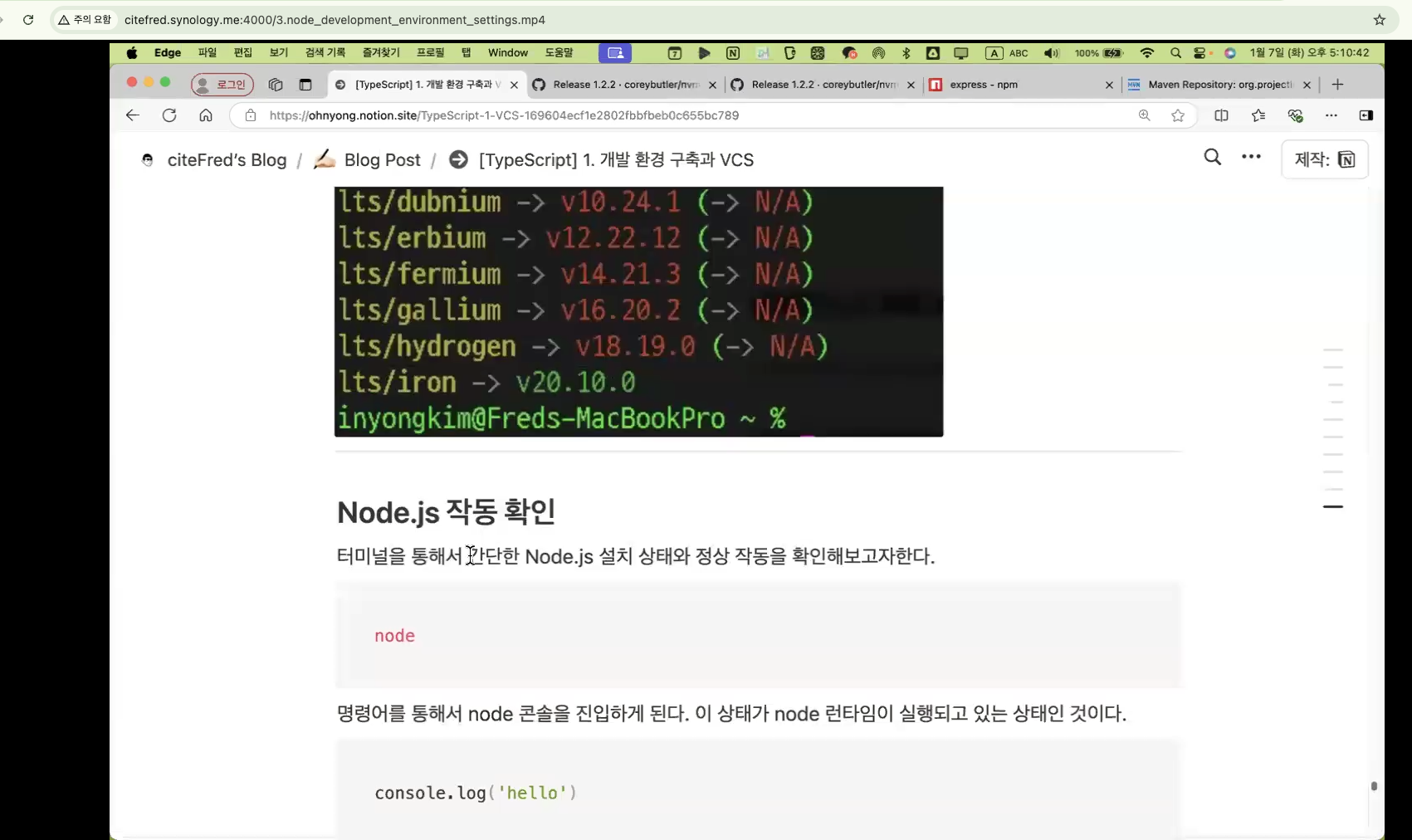
Task: Click the Notion N icon in the menu bar
Action: point(733,53)
